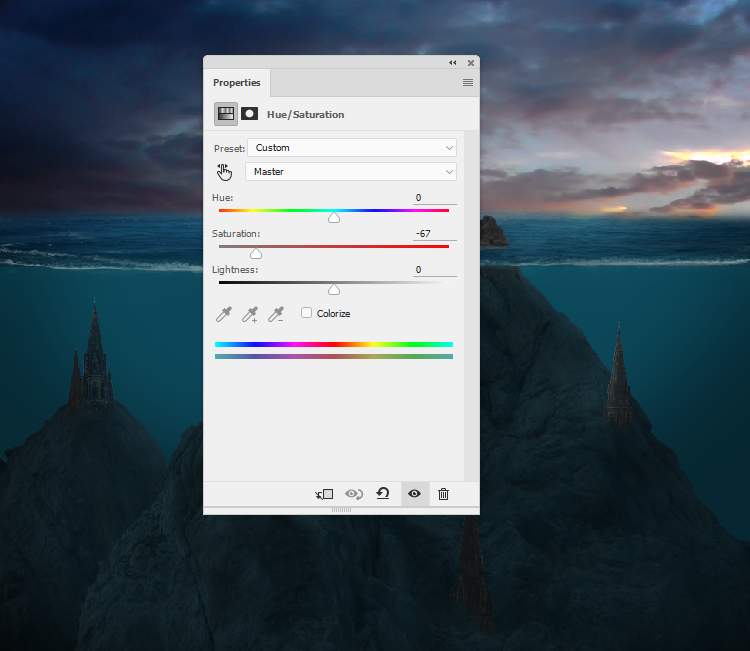
Task: Click the panel bottom resize grip
Action: [342, 510]
